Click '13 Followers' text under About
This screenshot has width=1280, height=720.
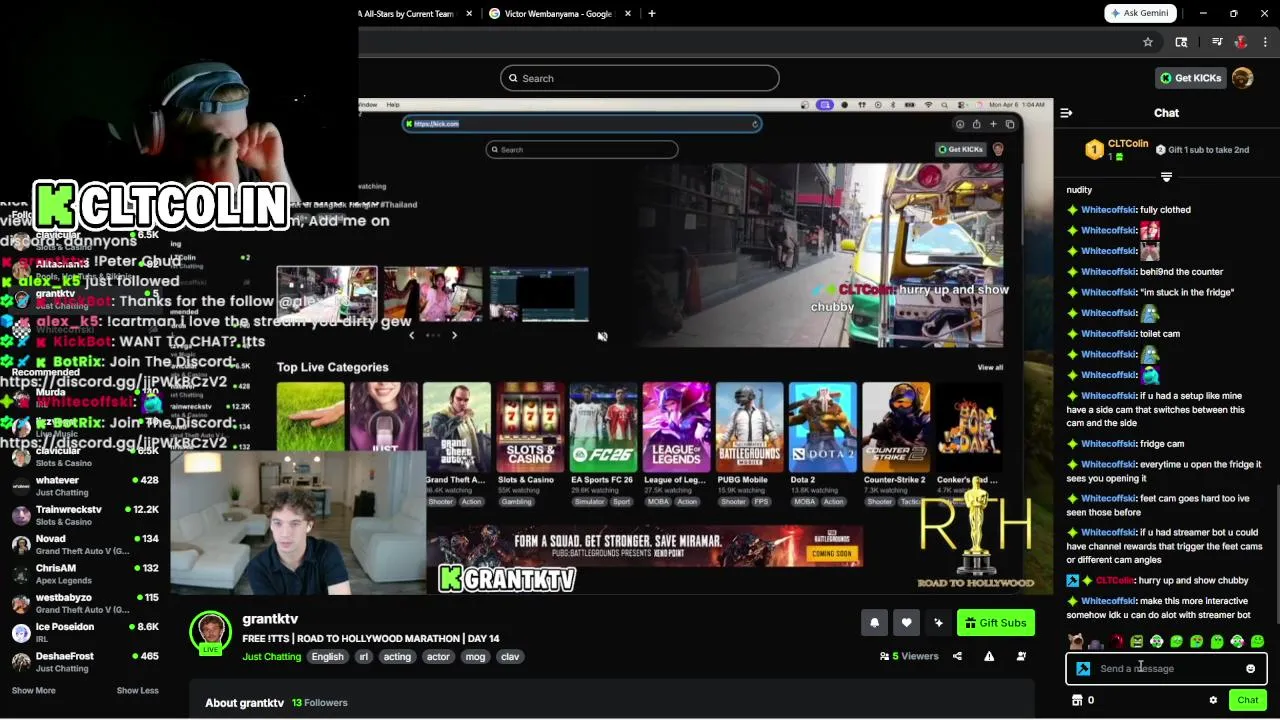click(x=320, y=703)
